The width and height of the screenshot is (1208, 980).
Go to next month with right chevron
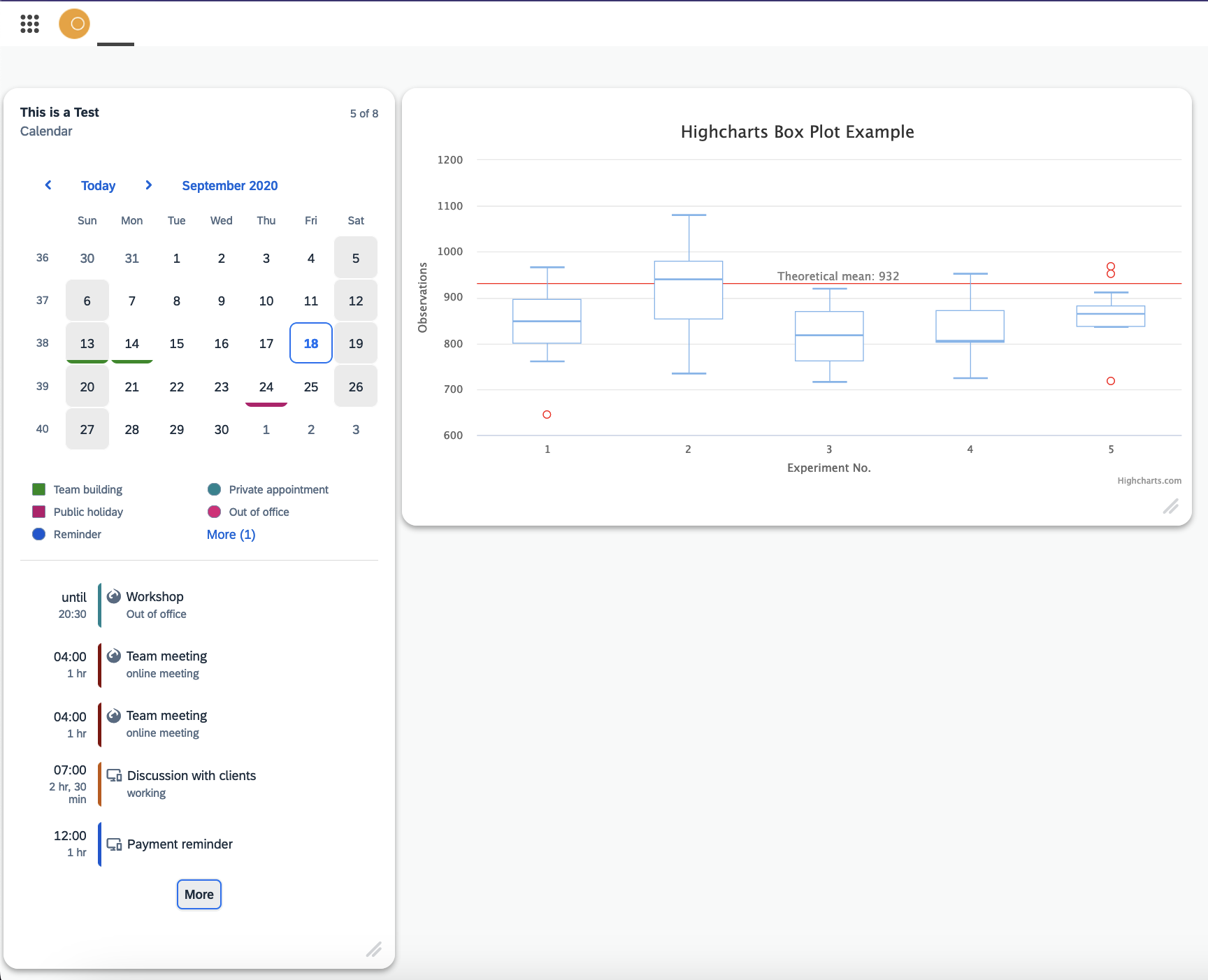148,185
